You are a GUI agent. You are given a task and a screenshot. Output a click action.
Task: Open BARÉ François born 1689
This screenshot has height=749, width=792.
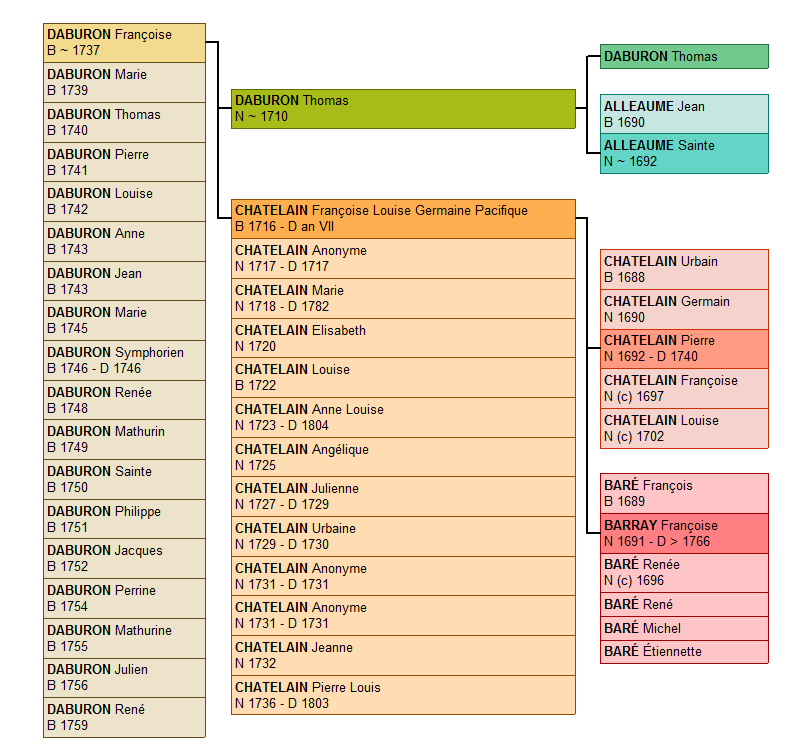point(684,493)
